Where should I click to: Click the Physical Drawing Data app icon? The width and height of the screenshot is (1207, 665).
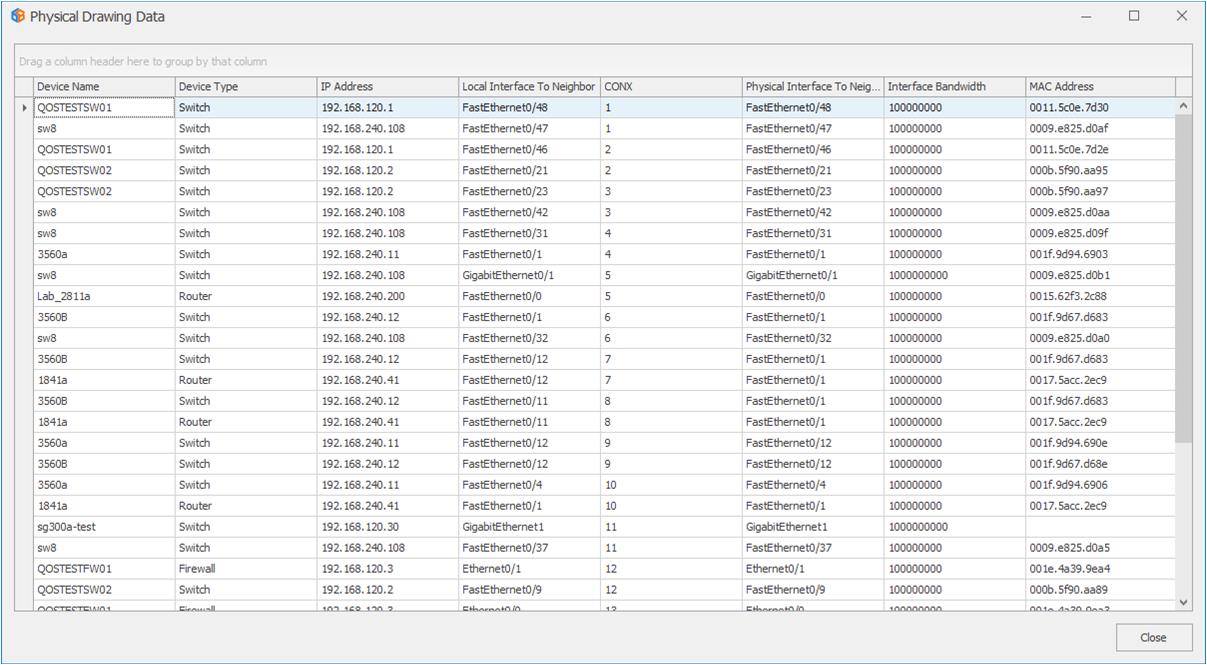pos(17,16)
